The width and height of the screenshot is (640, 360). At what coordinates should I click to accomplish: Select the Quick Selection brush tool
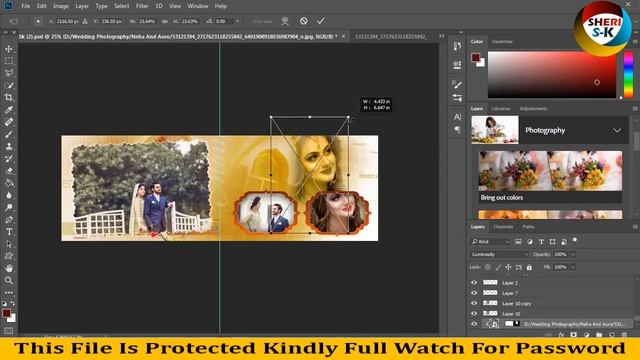[9, 86]
